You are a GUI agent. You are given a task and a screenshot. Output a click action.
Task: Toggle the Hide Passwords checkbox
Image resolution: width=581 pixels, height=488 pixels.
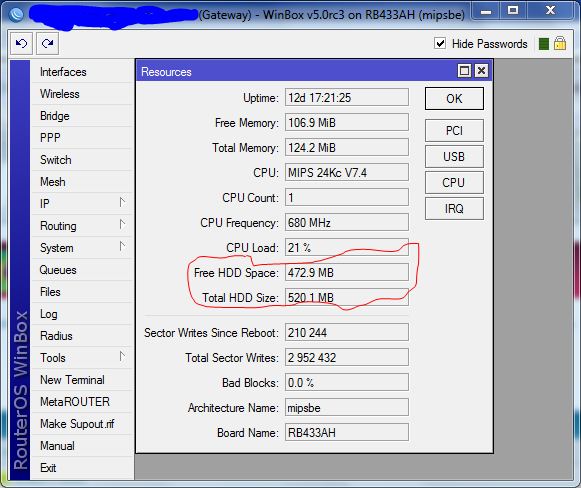(440, 43)
